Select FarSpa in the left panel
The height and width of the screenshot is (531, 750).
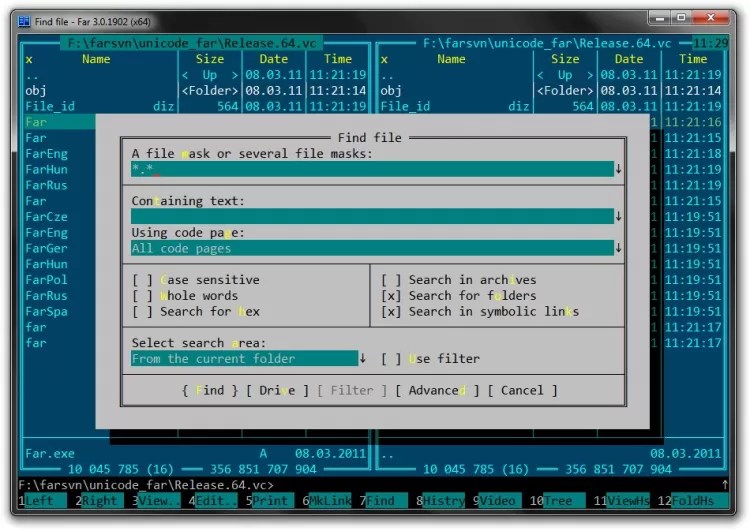click(46, 311)
